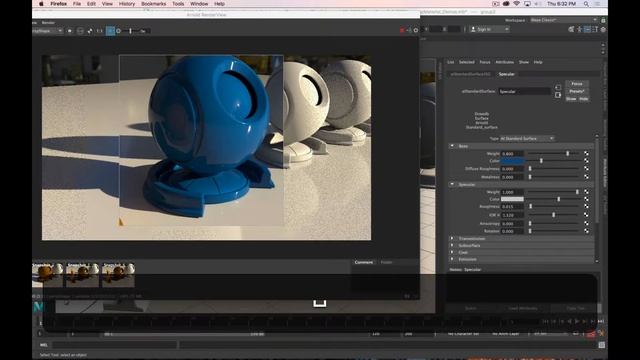Open the Focus menu in Attribute Editor
The height and width of the screenshot is (360, 640).
(485, 62)
